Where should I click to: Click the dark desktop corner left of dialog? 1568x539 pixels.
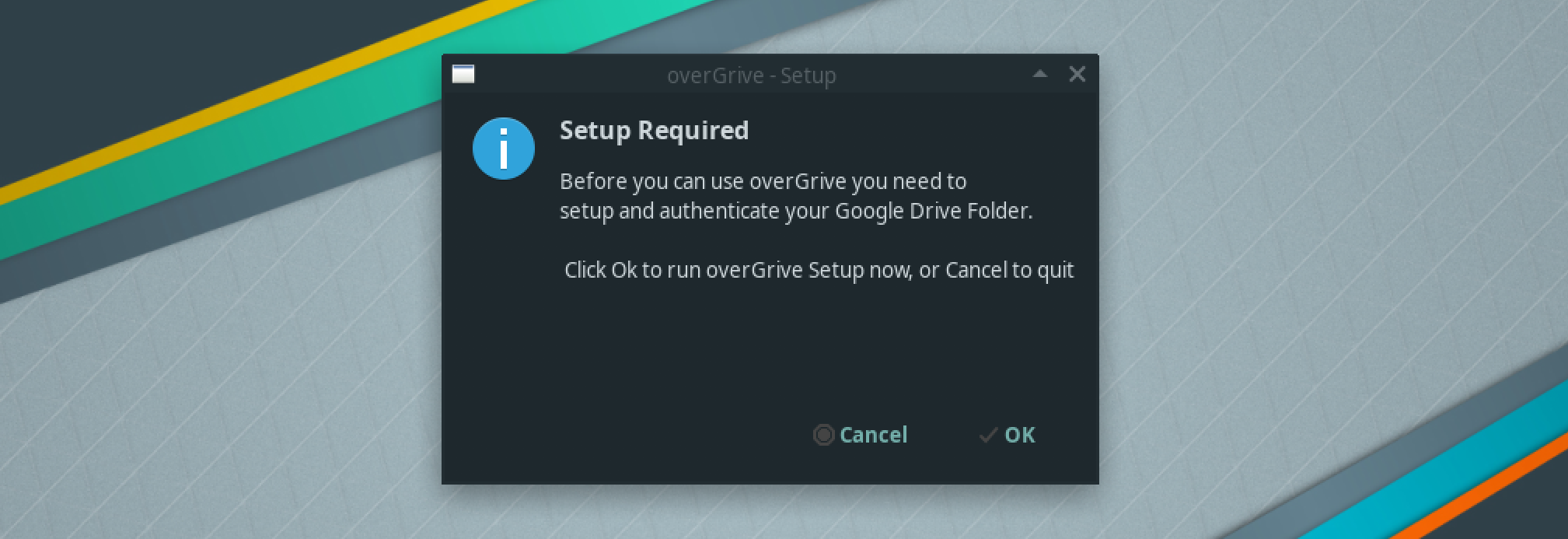click(117, 62)
